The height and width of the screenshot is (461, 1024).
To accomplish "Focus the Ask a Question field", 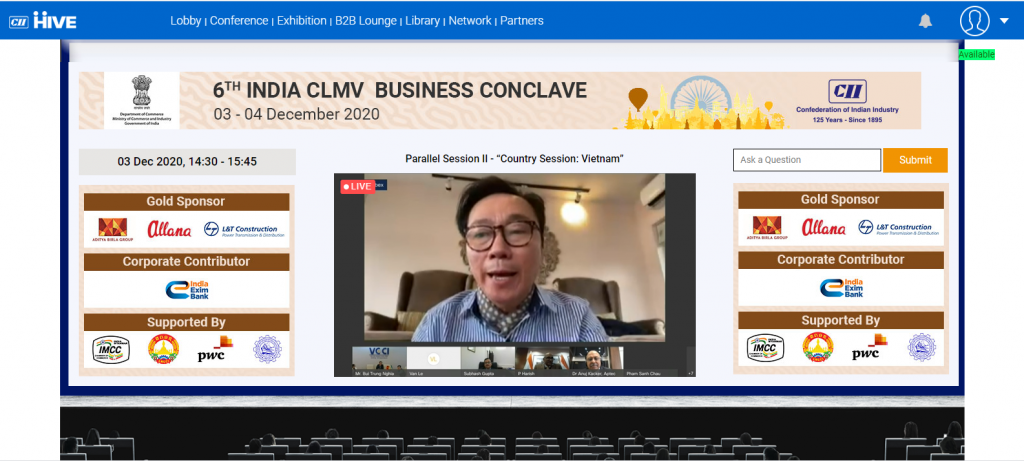I will point(806,160).
